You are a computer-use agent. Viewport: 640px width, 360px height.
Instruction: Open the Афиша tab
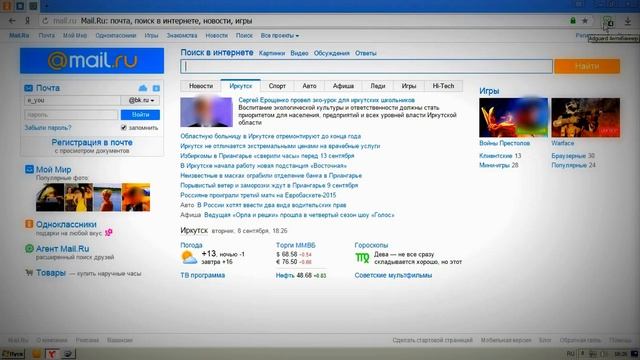coord(343,86)
